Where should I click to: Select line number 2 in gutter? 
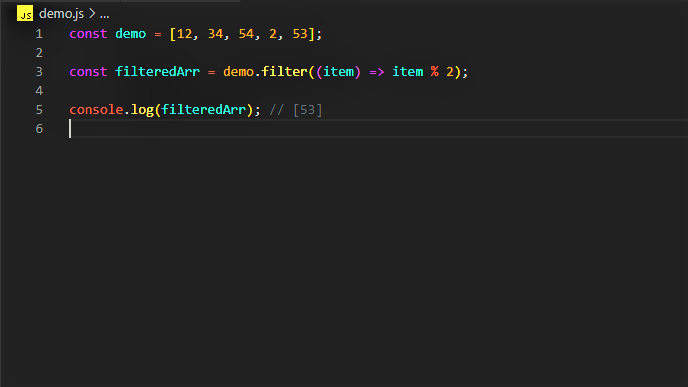pos(39,53)
